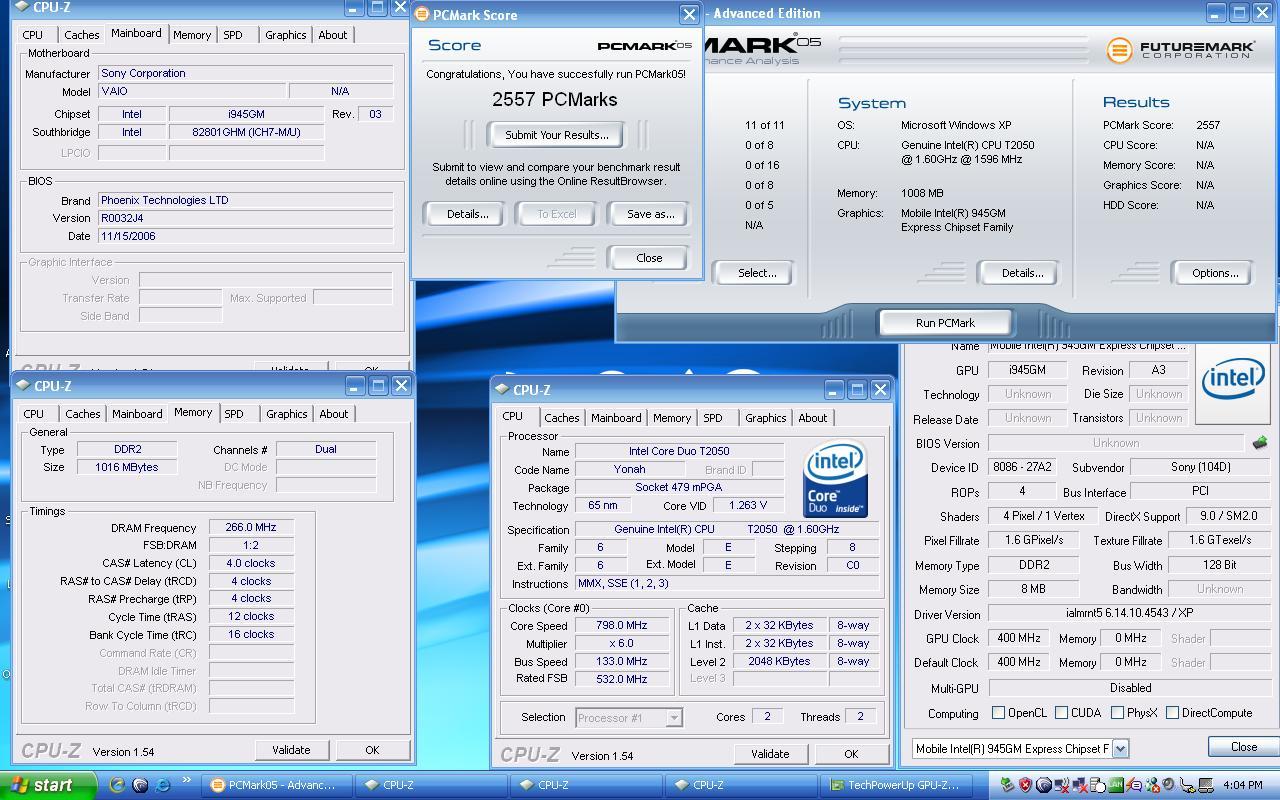Screen dimensions: 1280x800
Task: Open CPU tab in the Memory CPU-Z window
Action: tap(34, 413)
